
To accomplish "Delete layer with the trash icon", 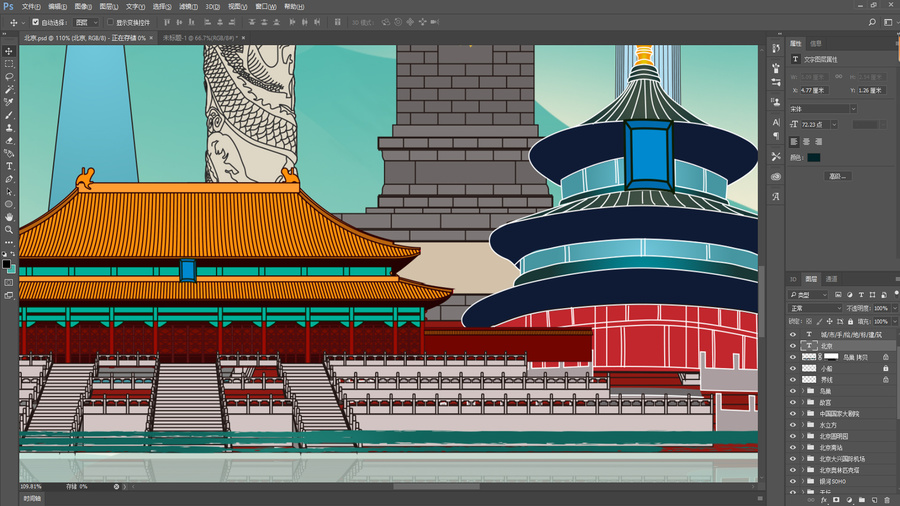I will (887, 500).
